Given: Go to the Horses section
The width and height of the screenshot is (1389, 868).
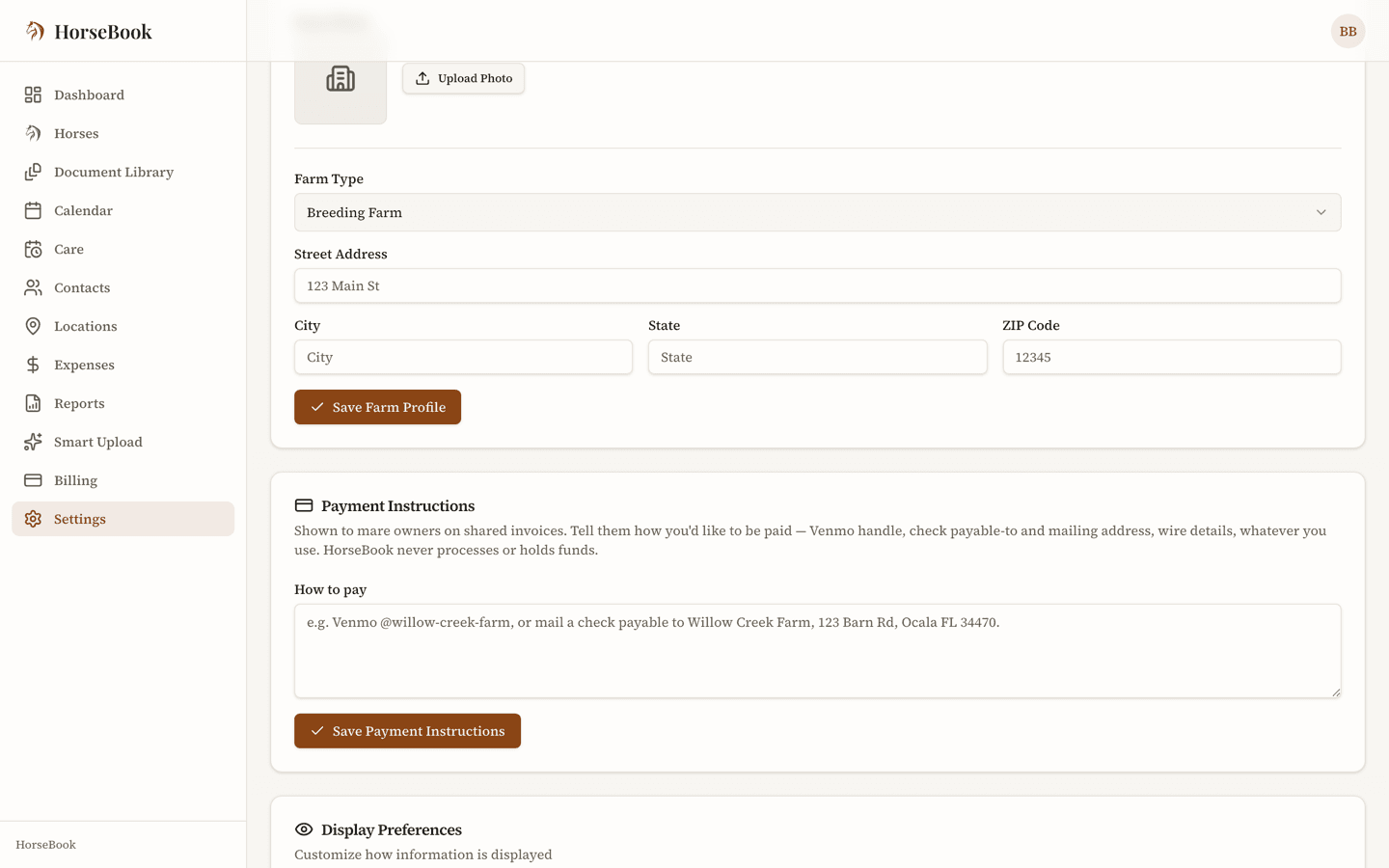Looking at the screenshot, I should [x=123, y=133].
